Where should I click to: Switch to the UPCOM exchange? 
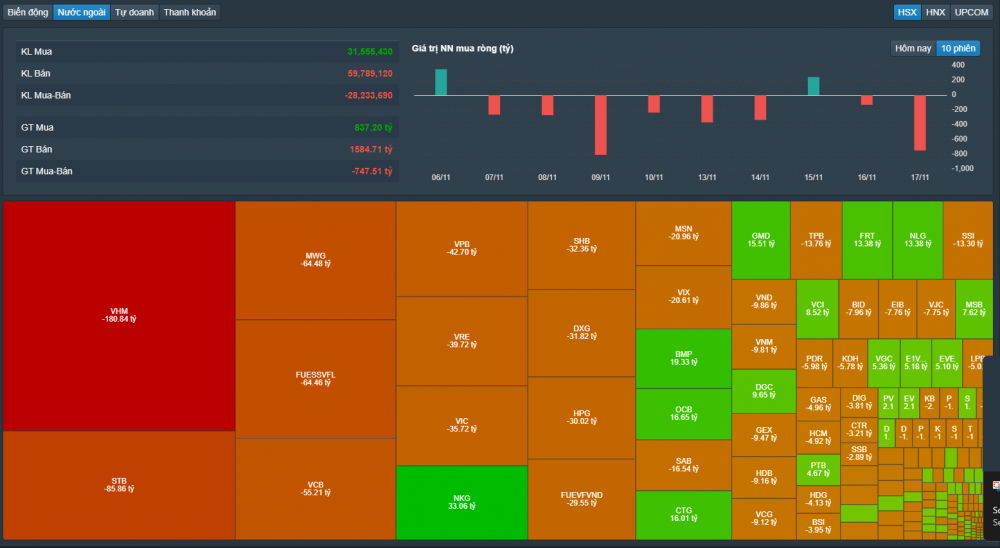click(971, 12)
